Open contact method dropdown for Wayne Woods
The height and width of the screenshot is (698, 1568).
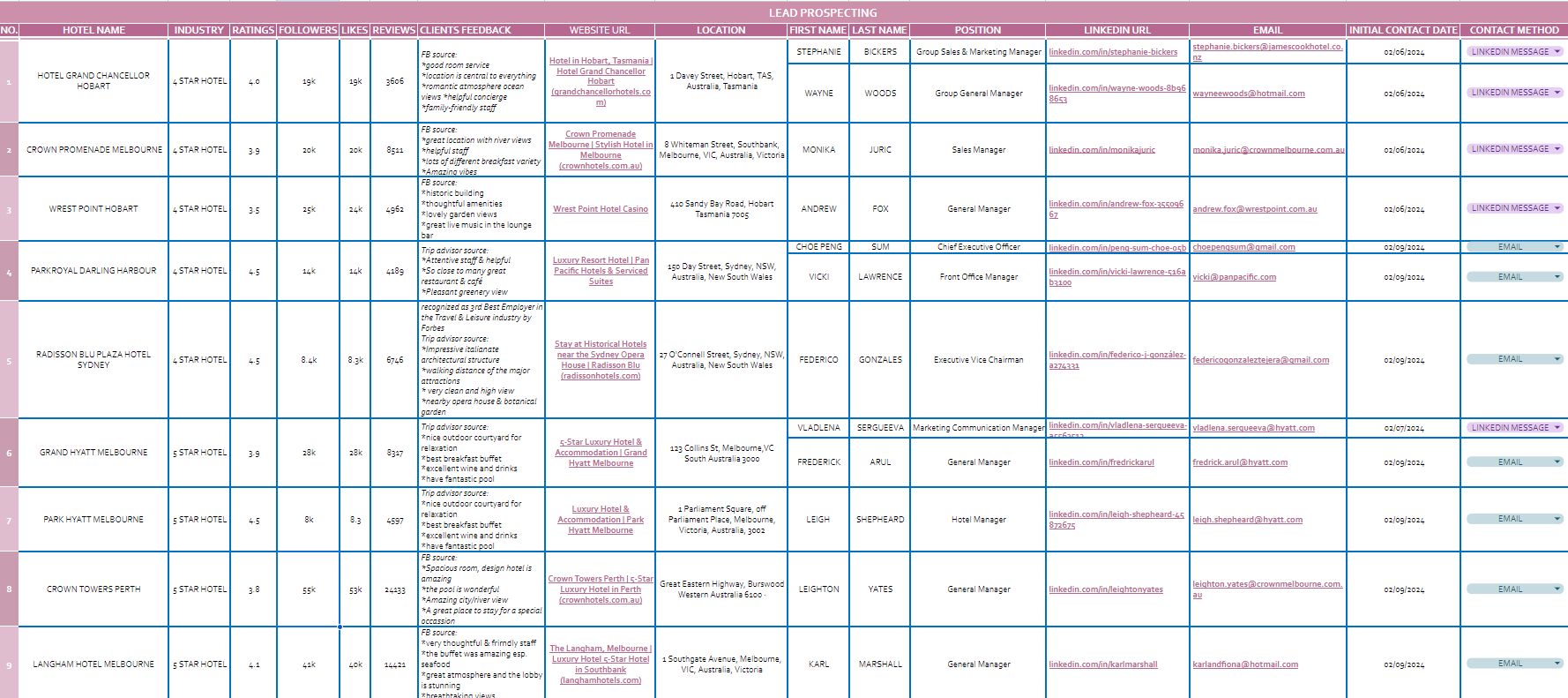coord(1557,92)
